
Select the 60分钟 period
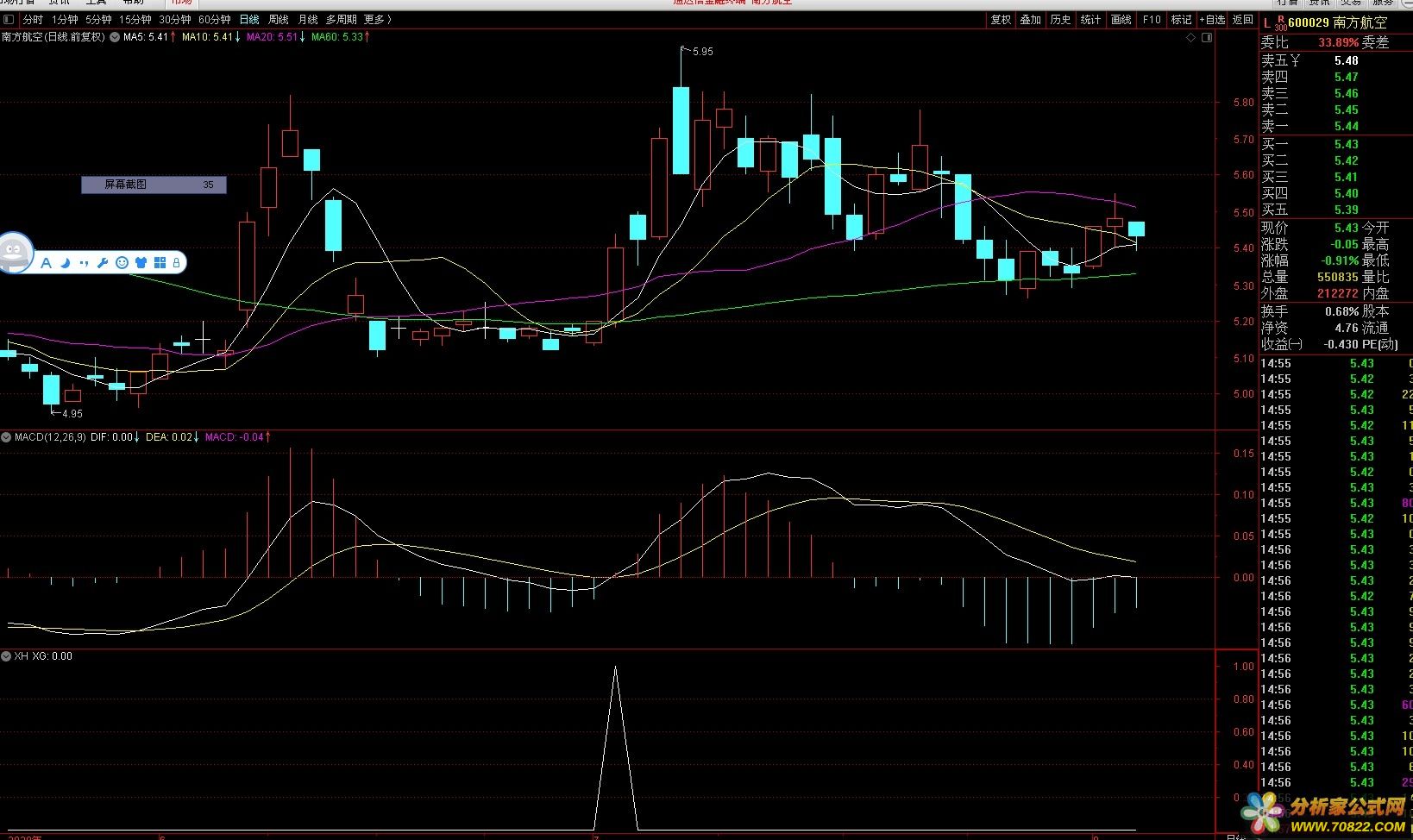coord(215,19)
